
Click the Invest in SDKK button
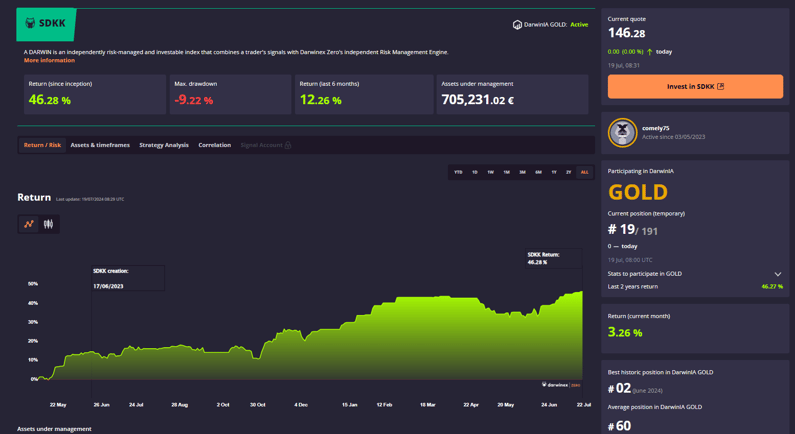coord(695,87)
